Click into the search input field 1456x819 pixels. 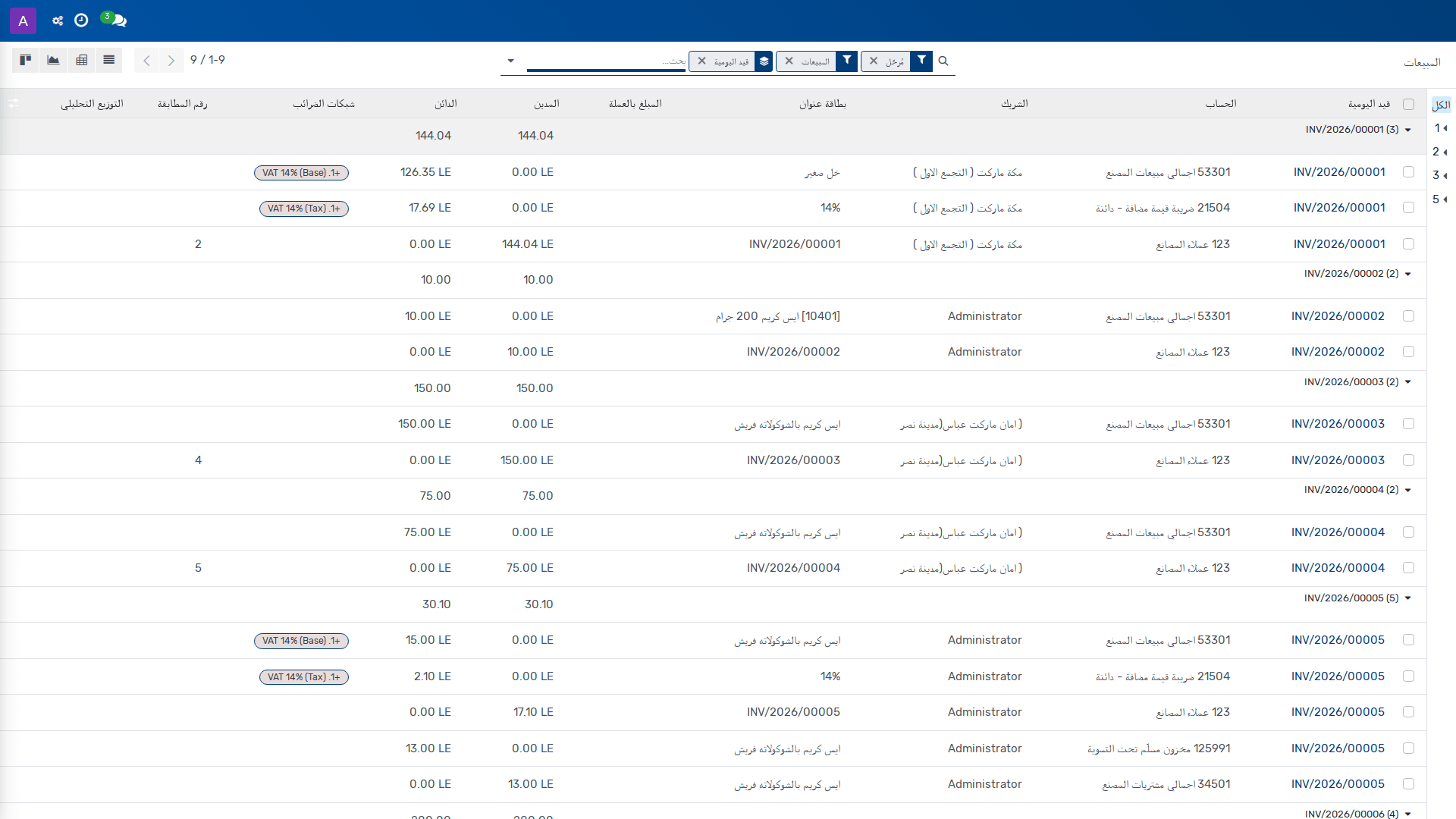click(606, 61)
